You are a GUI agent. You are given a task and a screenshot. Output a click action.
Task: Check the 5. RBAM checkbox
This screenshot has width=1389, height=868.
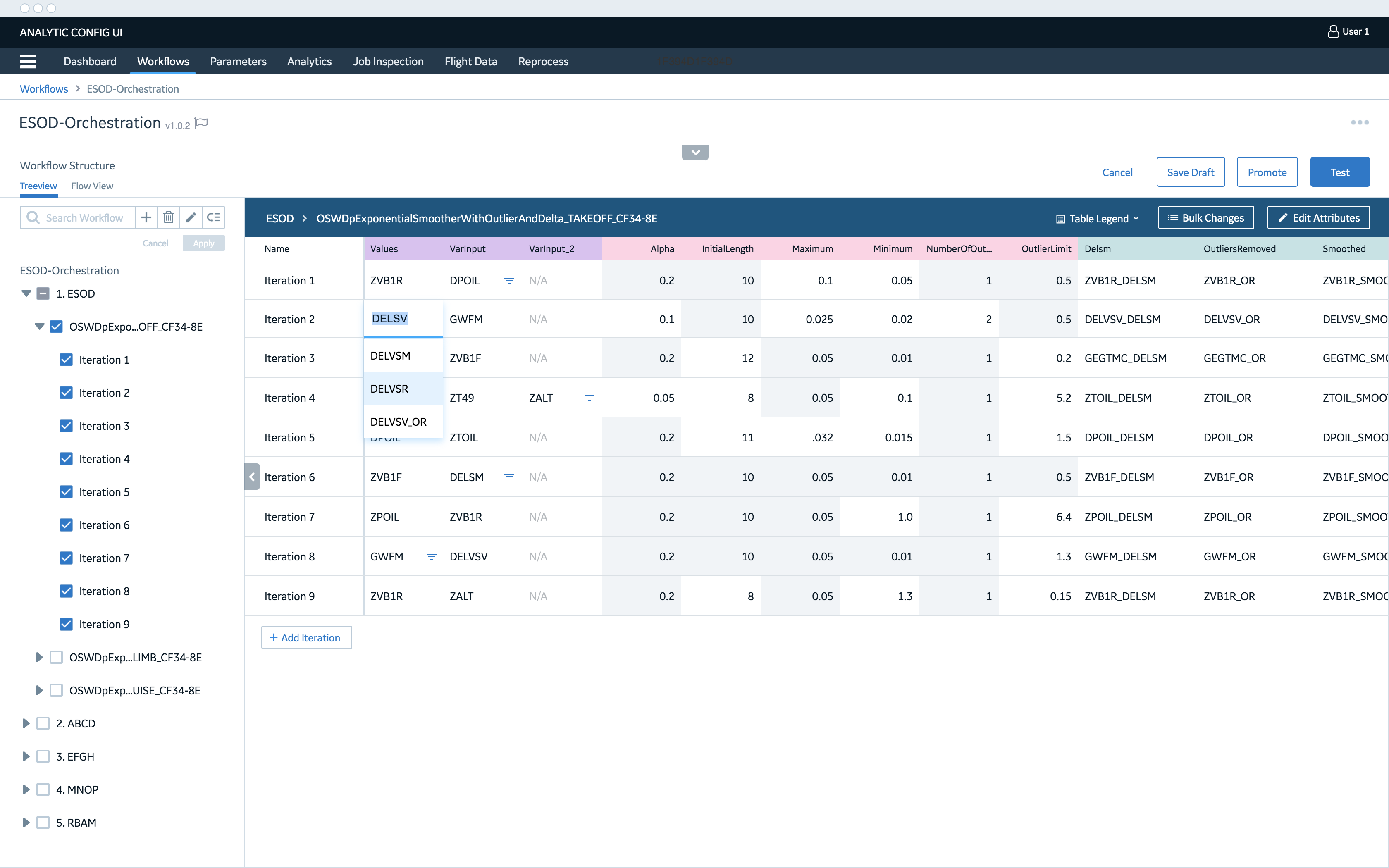click(43, 823)
